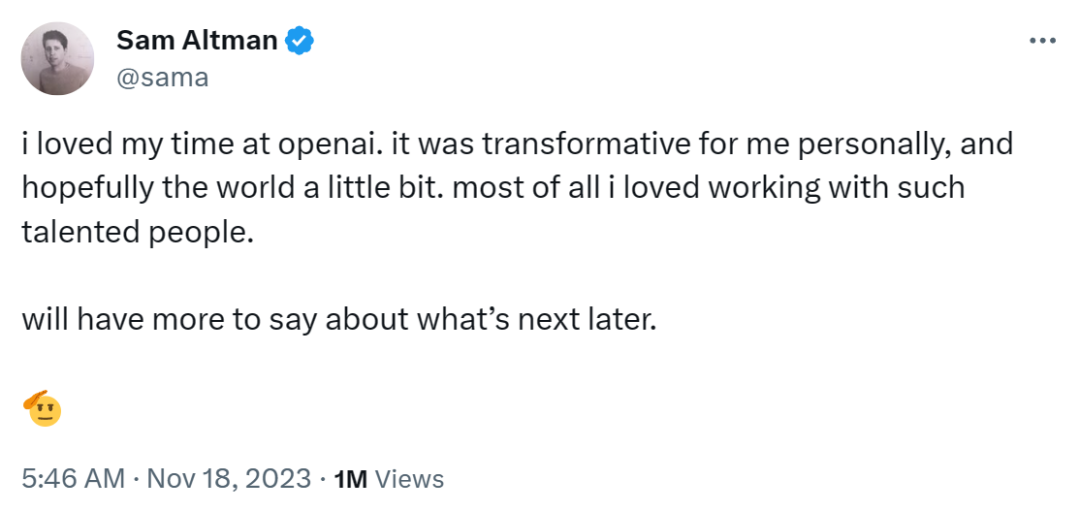Screen dimensions: 1080x512
Task: Click the "Nov 18, 2023" date
Action: point(229,479)
